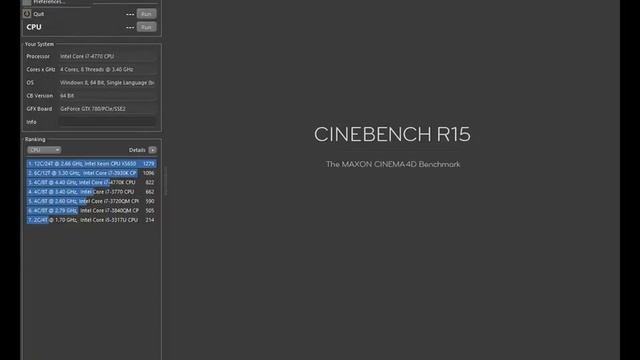The image size is (640, 360).
Task: Select ranking row 1 Intel Xeon X5650
Action: [x=91, y=164]
